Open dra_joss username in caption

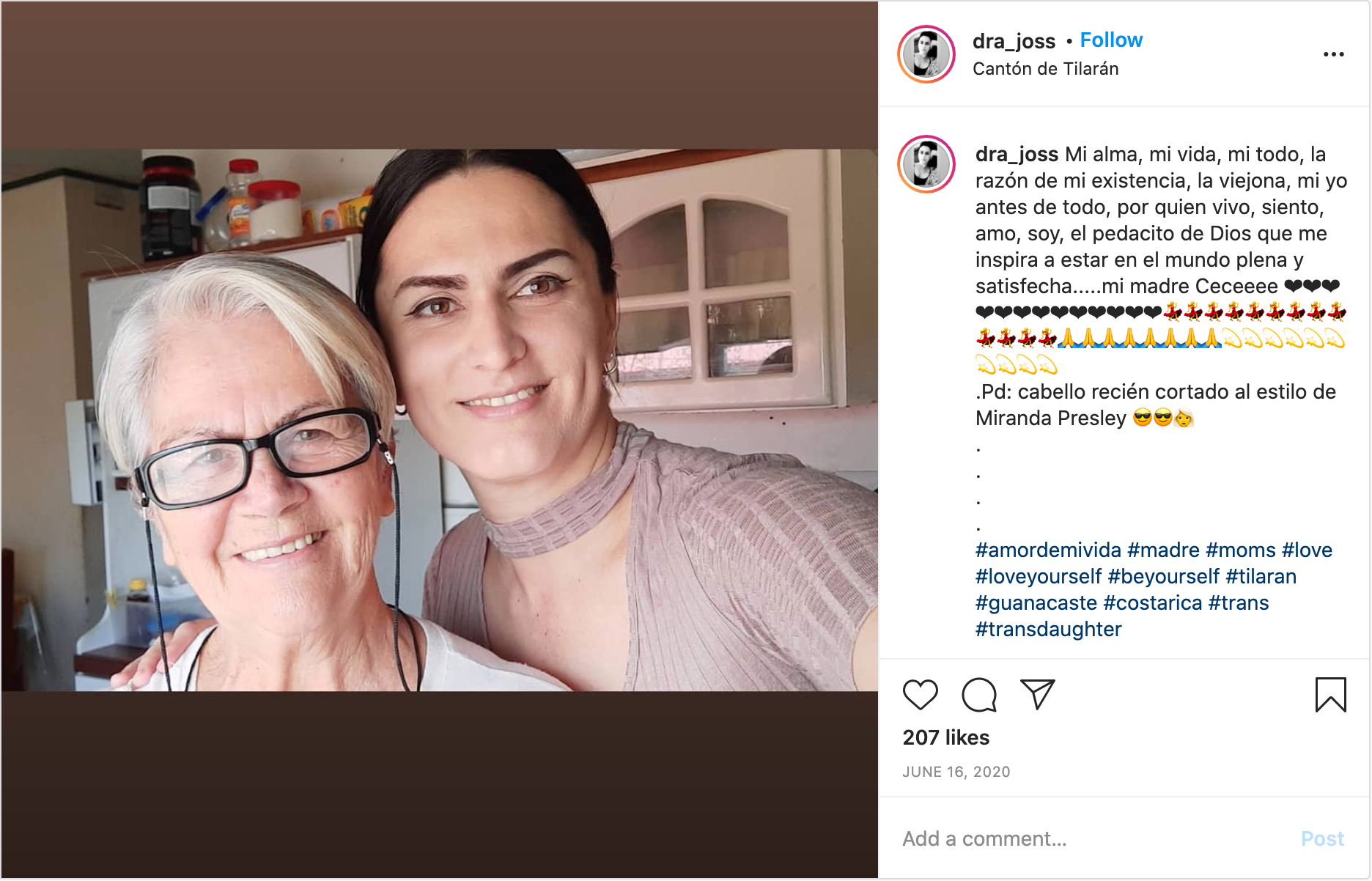(1017, 155)
